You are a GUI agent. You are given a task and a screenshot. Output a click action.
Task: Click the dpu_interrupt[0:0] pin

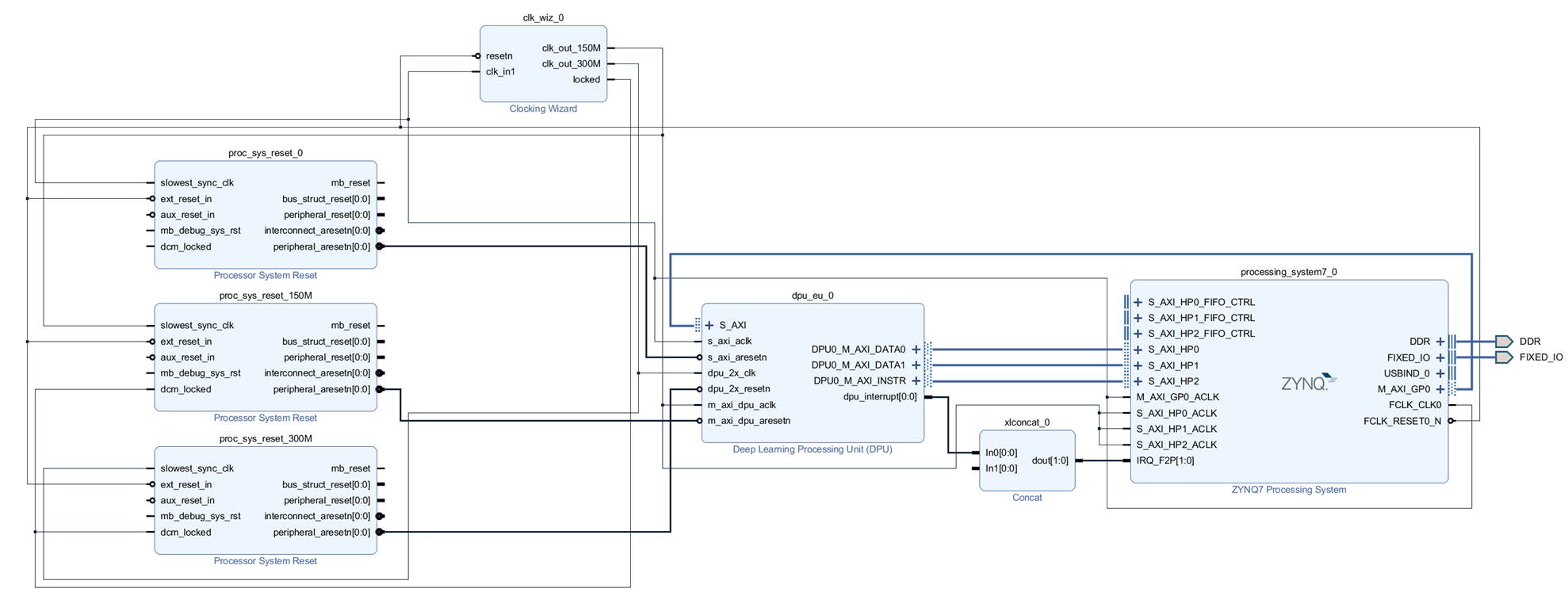tap(880, 397)
